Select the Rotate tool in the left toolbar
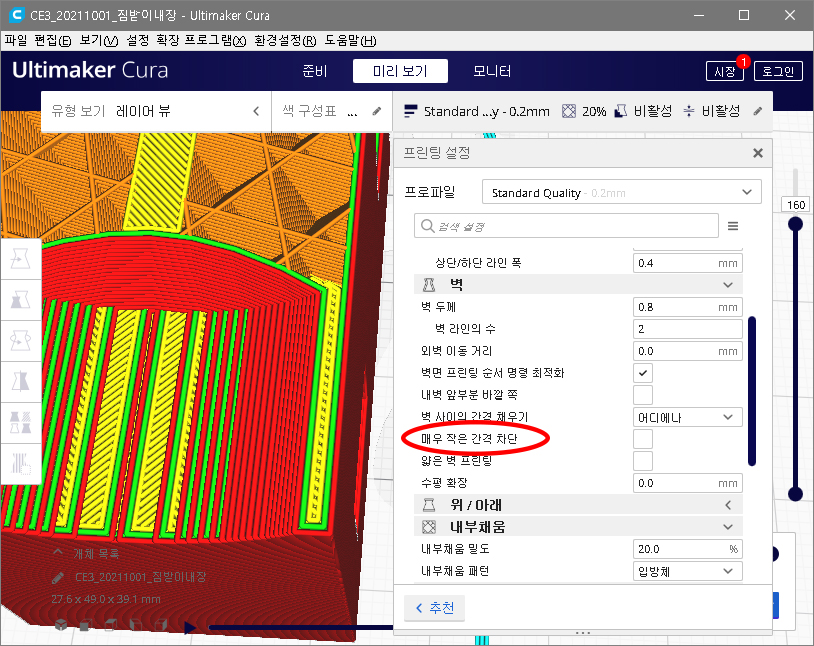Screen dimensions: 814x646 (x=20, y=341)
